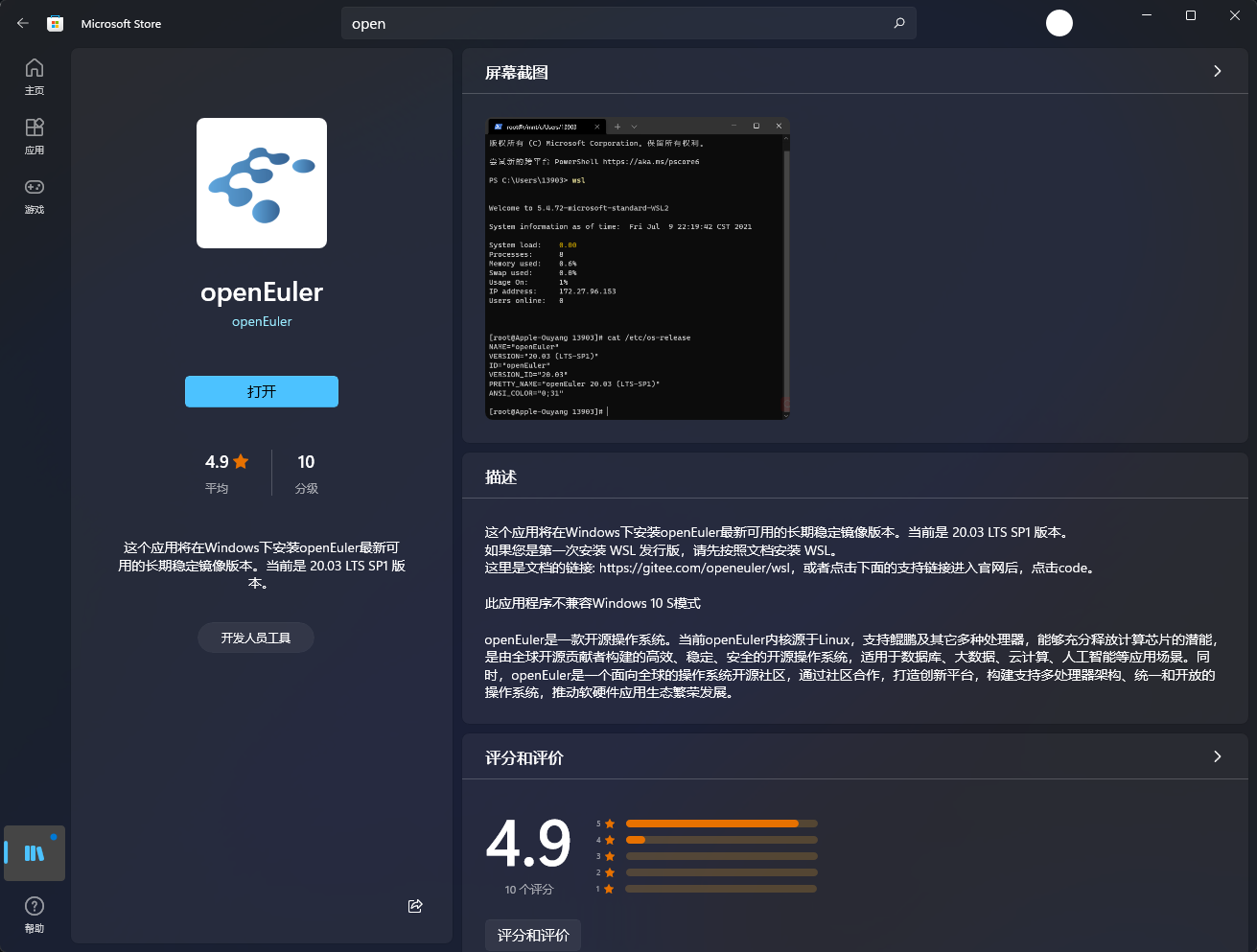Focus the search box containing 'open'
This screenshot has height=952, width=1257.
629,23
